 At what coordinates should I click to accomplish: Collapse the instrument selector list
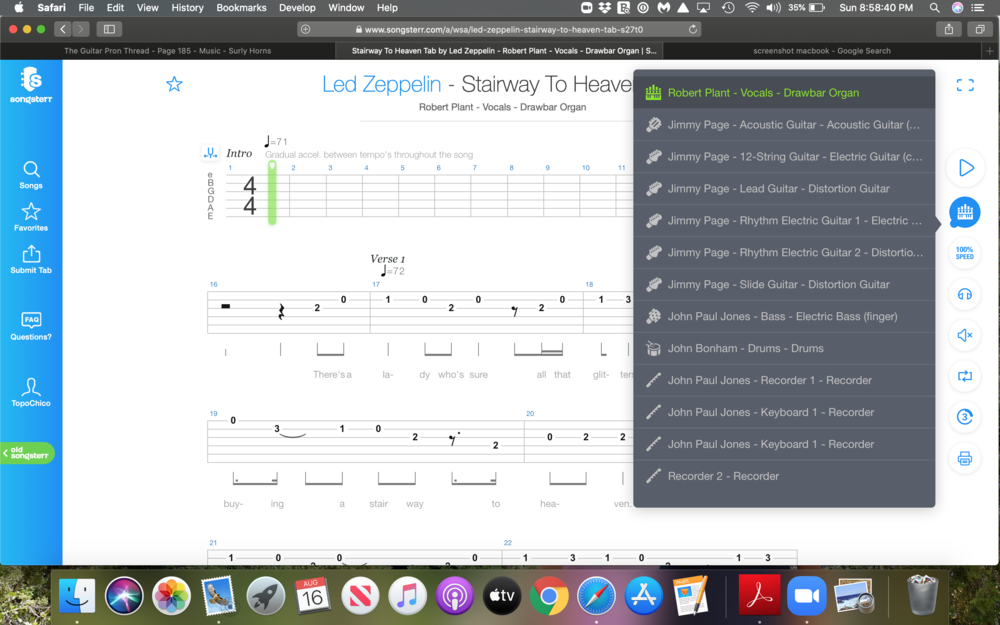(965, 212)
